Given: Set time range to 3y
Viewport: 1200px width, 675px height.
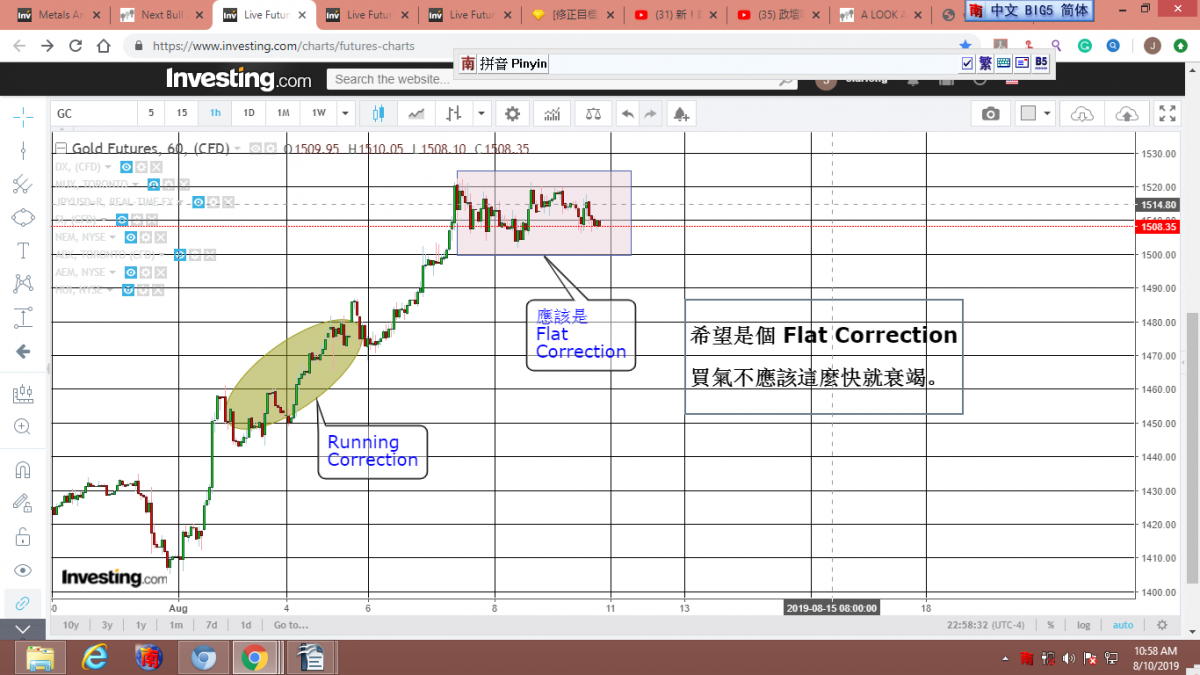Looking at the screenshot, I should tap(107, 625).
